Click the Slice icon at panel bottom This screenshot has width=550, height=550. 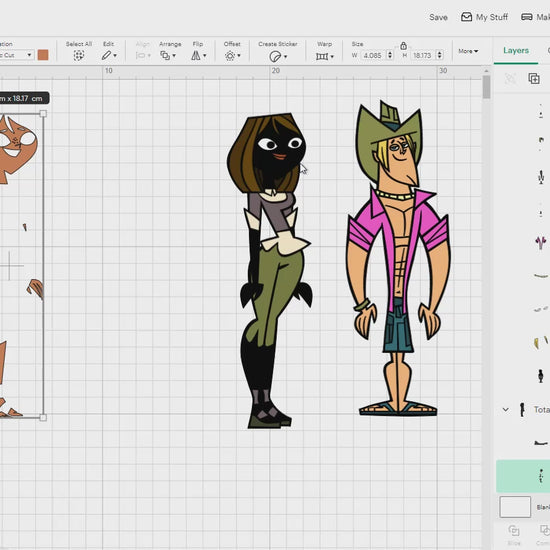(514, 530)
